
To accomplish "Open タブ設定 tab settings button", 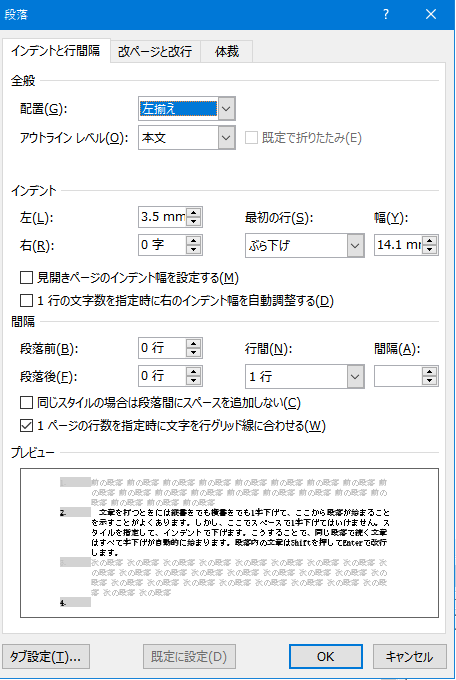I will [46, 657].
